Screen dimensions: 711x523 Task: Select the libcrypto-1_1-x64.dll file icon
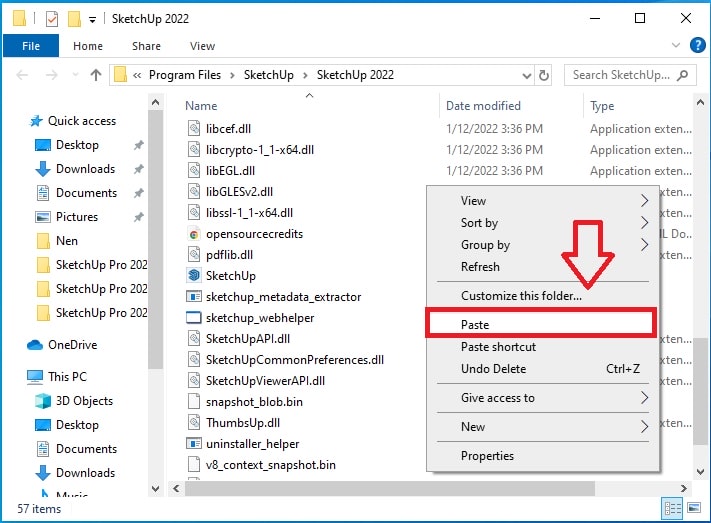(x=194, y=149)
